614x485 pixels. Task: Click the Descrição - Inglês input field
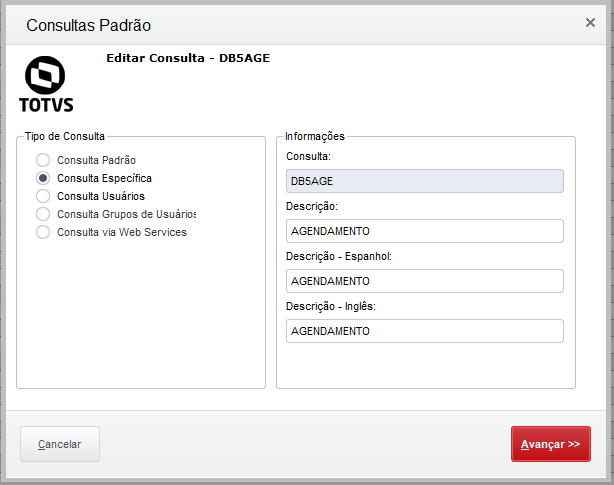[425, 331]
